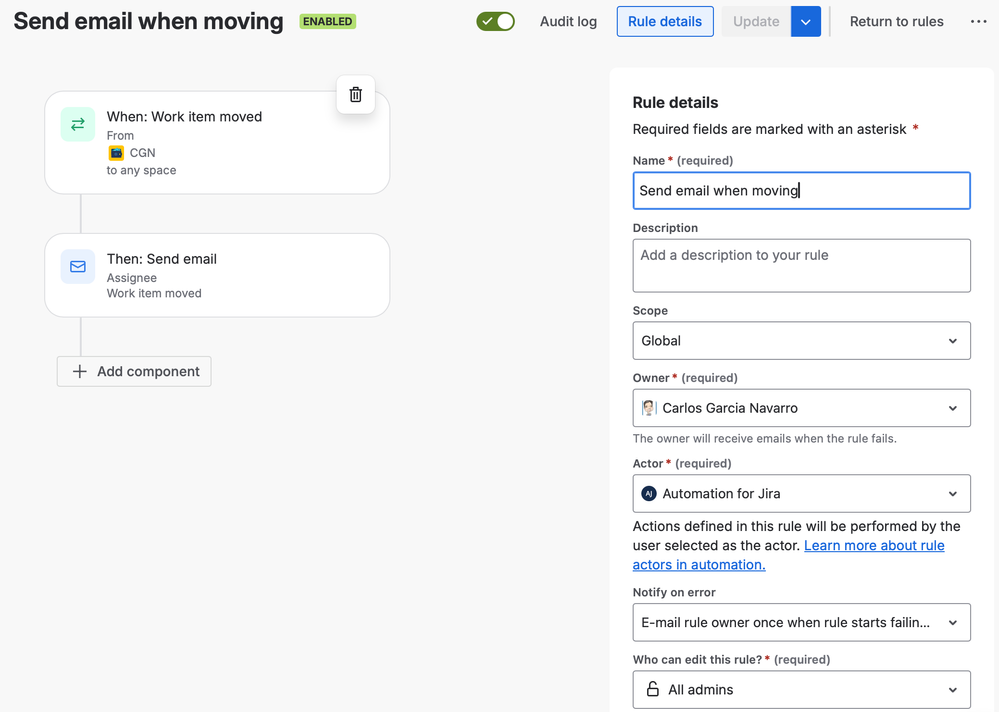Open the Who can edit this rule dropdown
The height and width of the screenshot is (712, 999).
801,689
